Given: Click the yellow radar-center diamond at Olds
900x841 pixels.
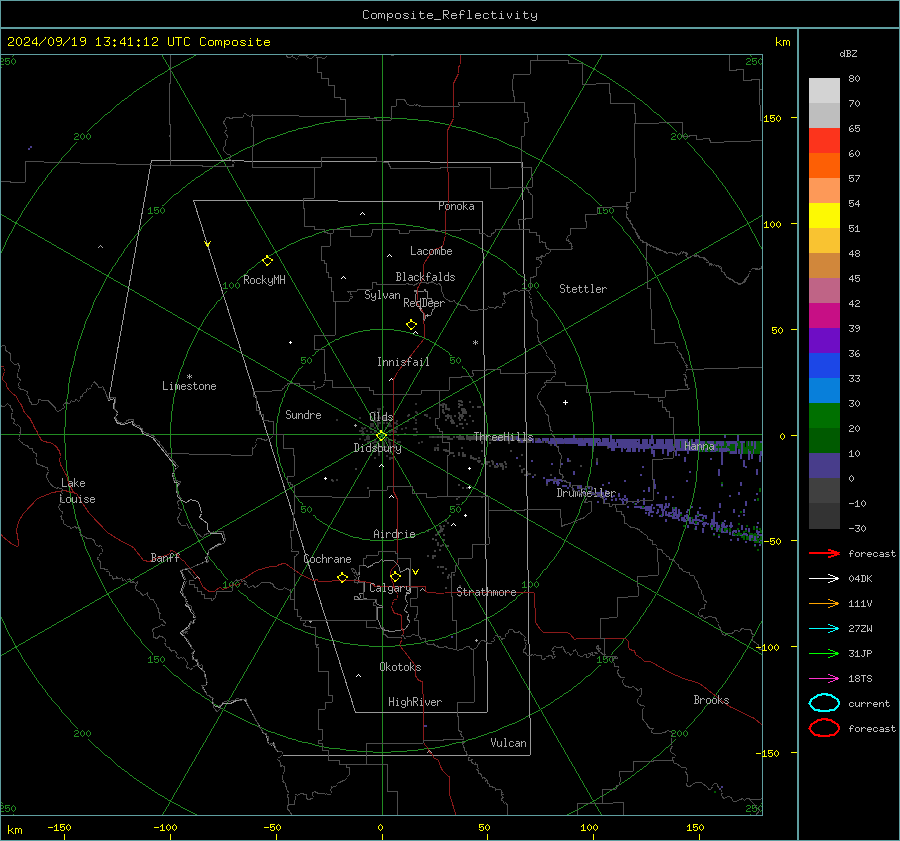Looking at the screenshot, I should pyautogui.click(x=381, y=436).
